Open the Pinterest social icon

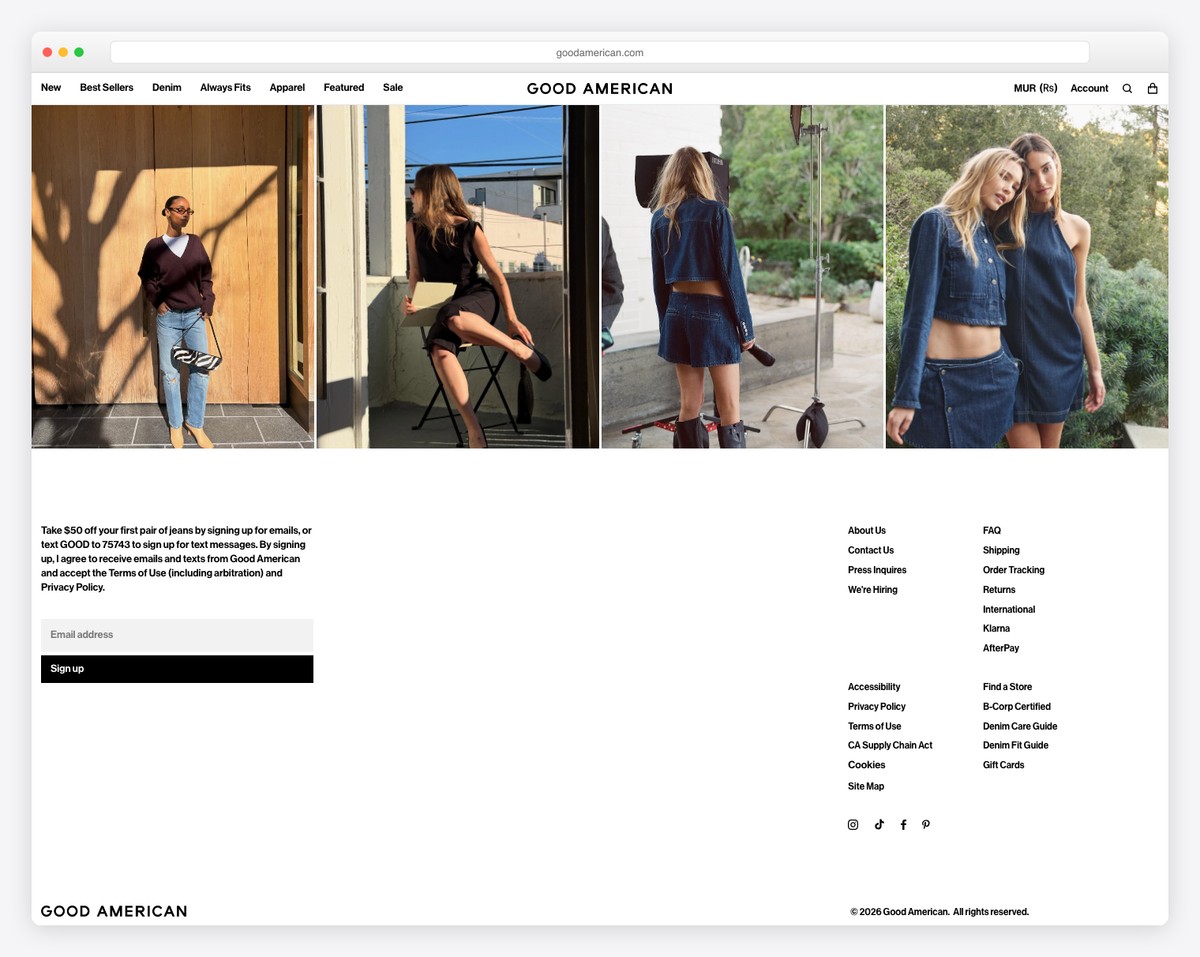926,824
